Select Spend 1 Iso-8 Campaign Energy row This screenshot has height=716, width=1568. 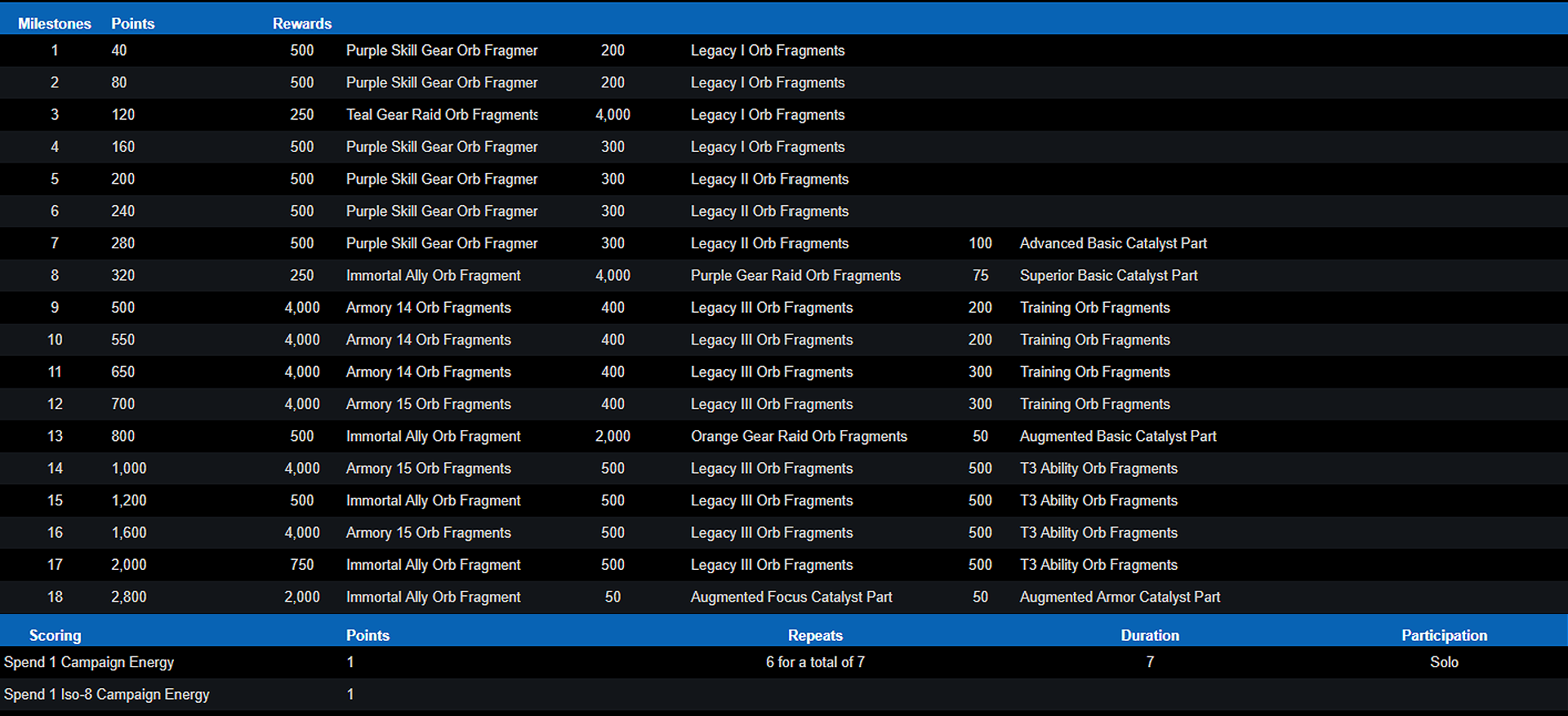tap(107, 695)
